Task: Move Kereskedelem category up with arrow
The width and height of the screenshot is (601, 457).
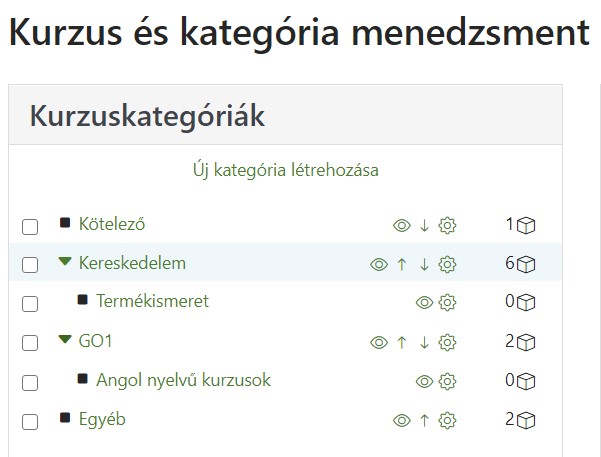Action: (402, 265)
